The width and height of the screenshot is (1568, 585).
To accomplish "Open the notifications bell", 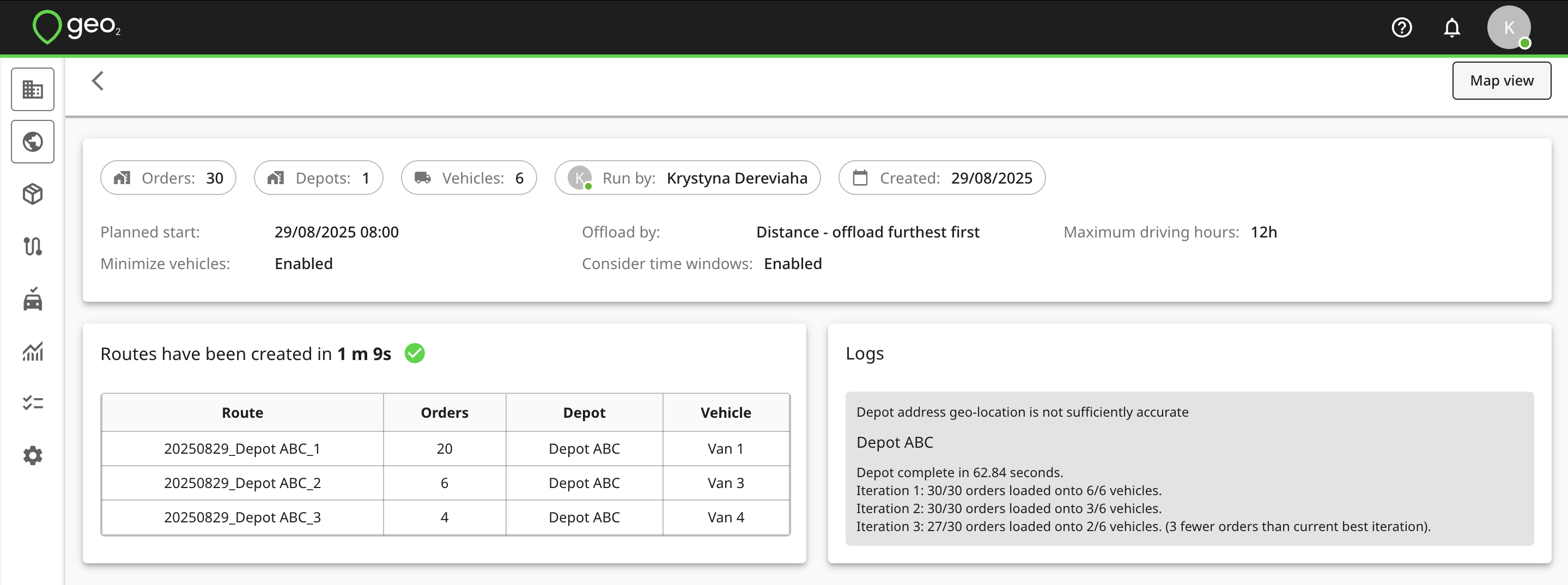I will click(1452, 27).
